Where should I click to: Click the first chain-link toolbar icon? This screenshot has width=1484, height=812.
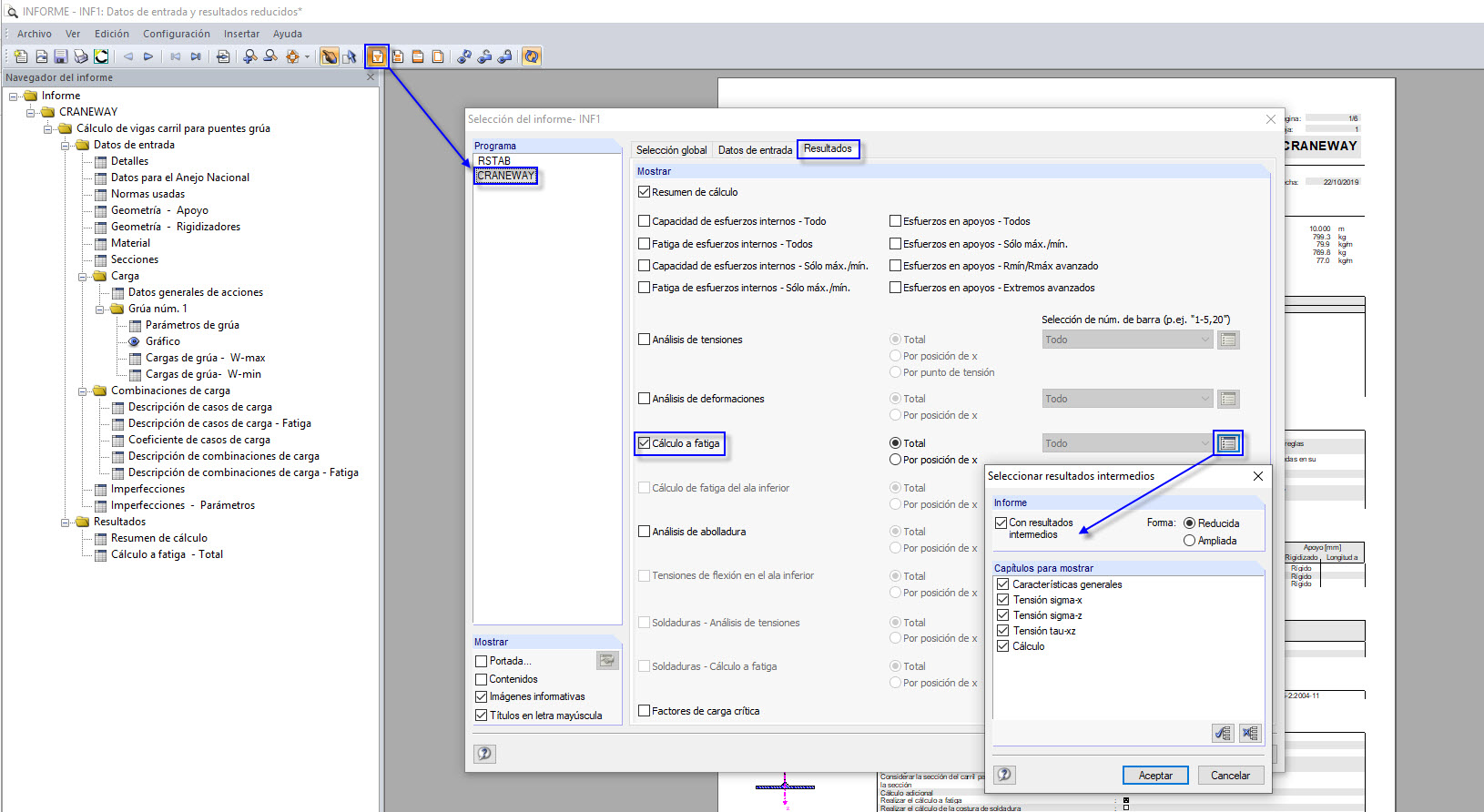(x=464, y=56)
